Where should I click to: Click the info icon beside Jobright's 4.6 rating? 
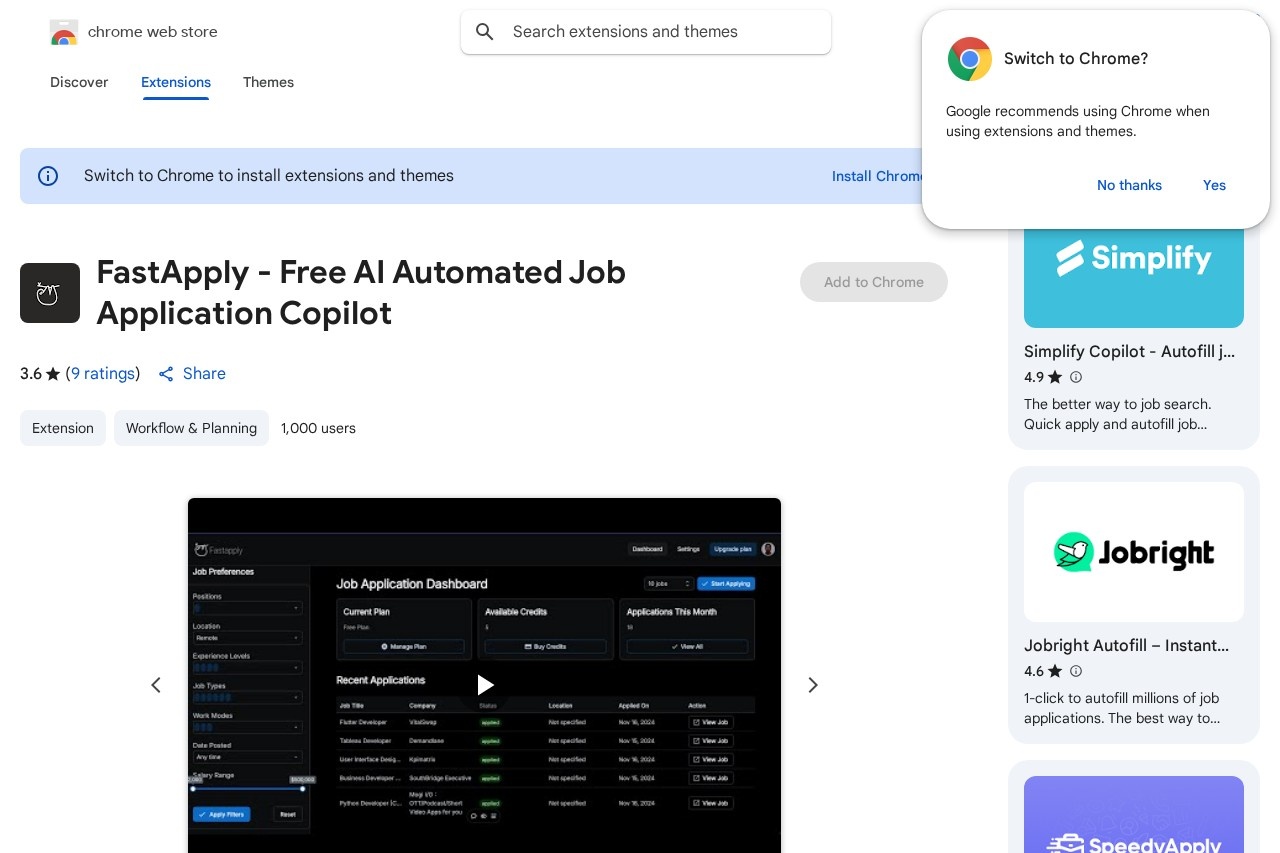(1076, 671)
